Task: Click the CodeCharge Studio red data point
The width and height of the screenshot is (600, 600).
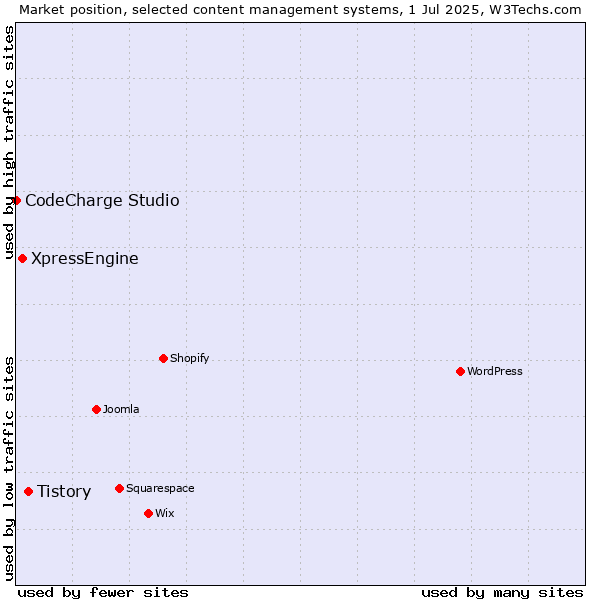Action: pyautogui.click(x=16, y=201)
